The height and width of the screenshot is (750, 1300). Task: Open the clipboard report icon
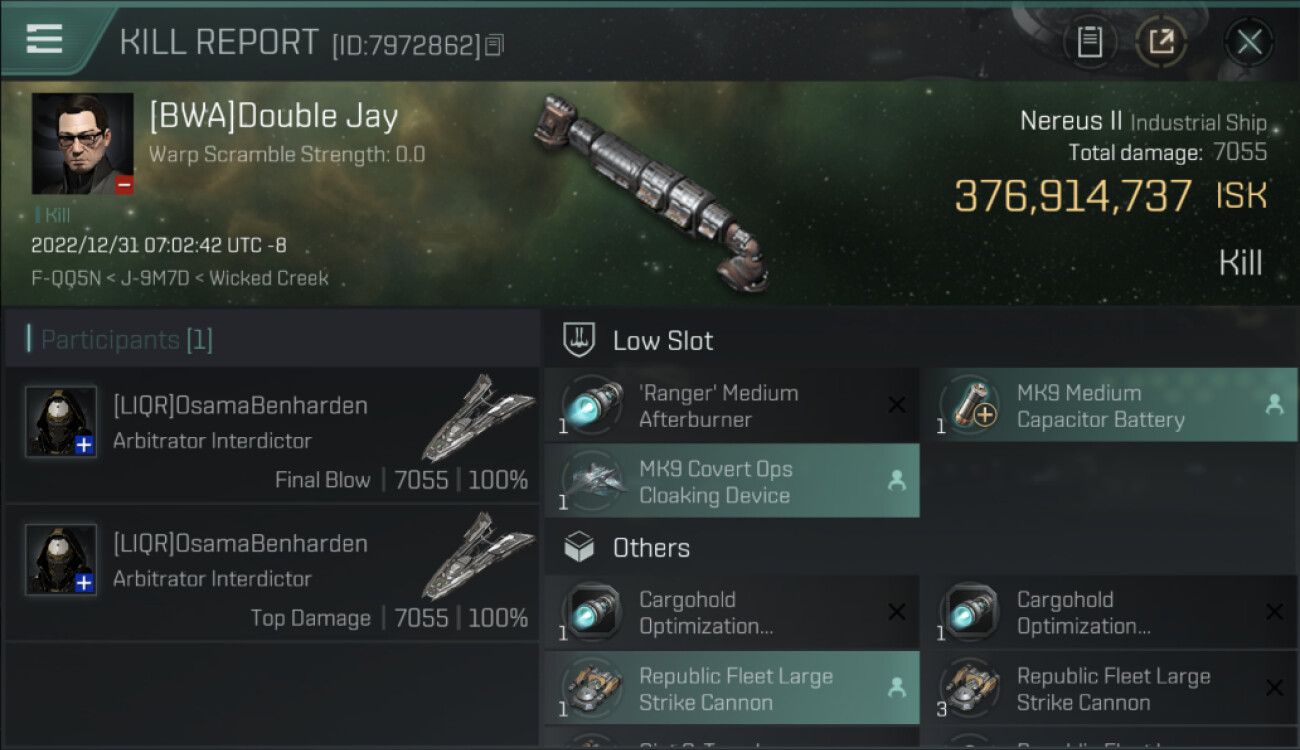1089,42
